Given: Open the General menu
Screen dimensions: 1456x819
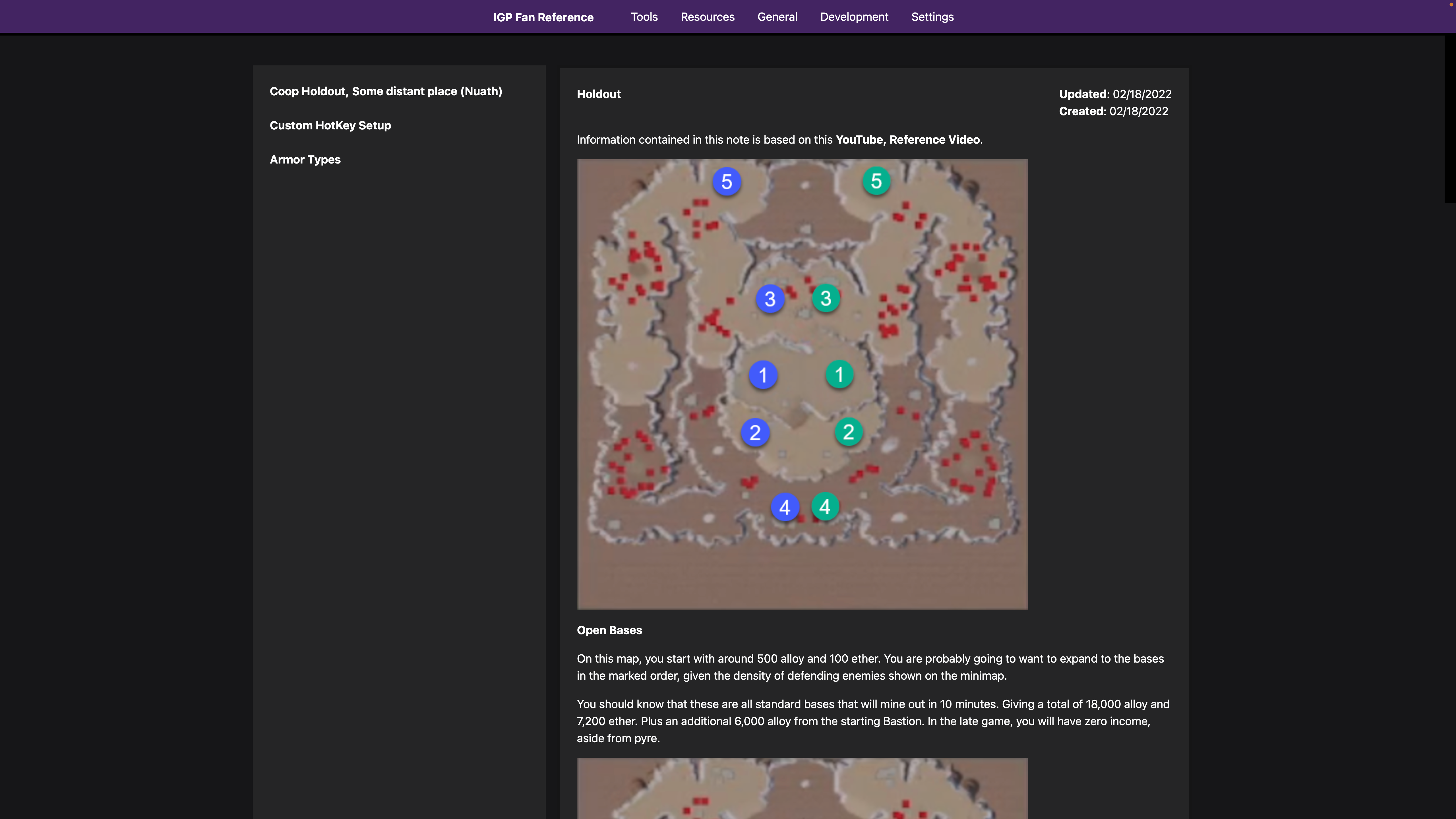Looking at the screenshot, I should (777, 17).
